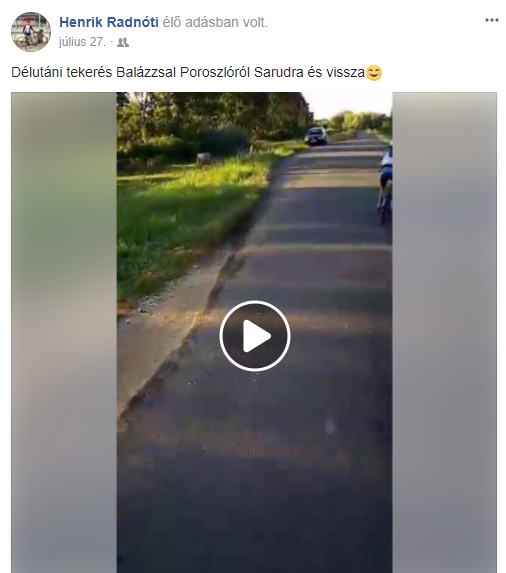
Task: Click the cyclist in the video frame
Action: [x=385, y=183]
